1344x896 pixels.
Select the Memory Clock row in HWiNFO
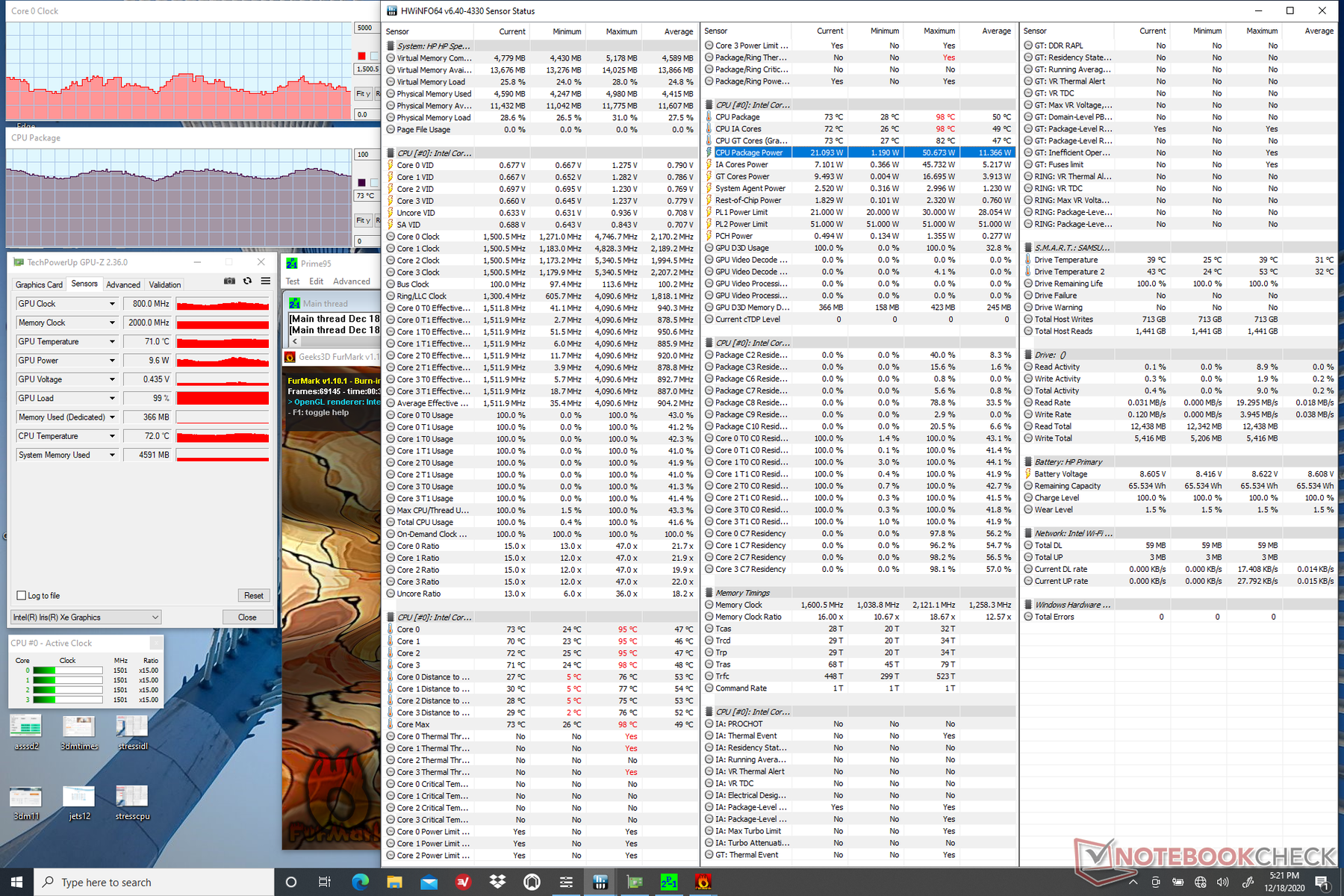coord(859,605)
